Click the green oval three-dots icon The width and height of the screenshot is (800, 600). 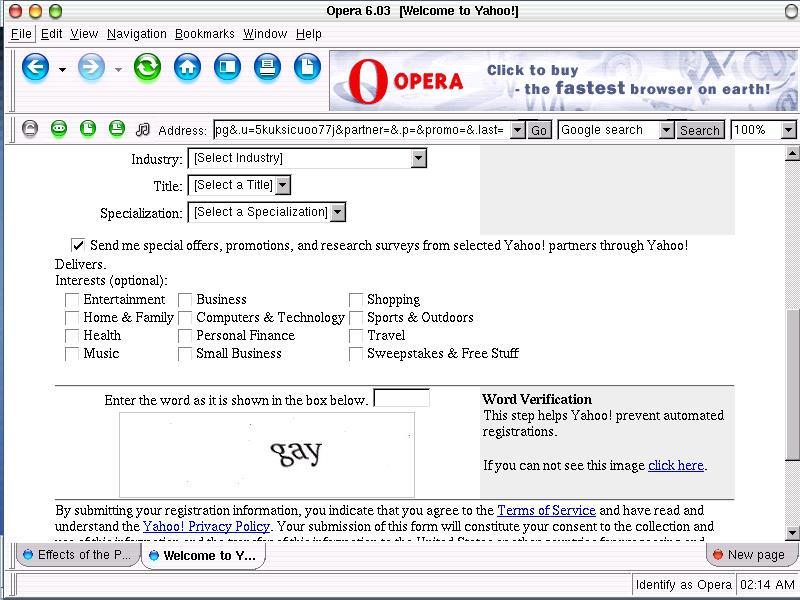pos(59,129)
